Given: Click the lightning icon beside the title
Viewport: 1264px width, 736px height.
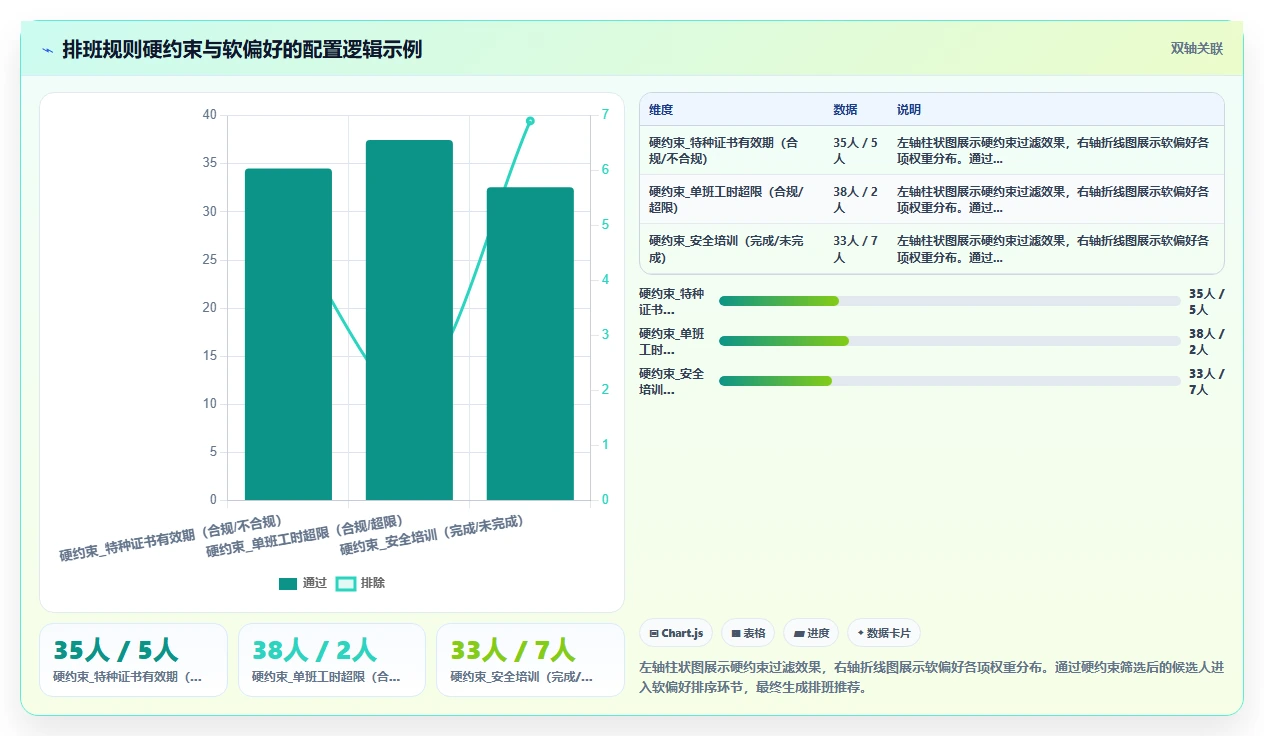Looking at the screenshot, I should point(47,50).
